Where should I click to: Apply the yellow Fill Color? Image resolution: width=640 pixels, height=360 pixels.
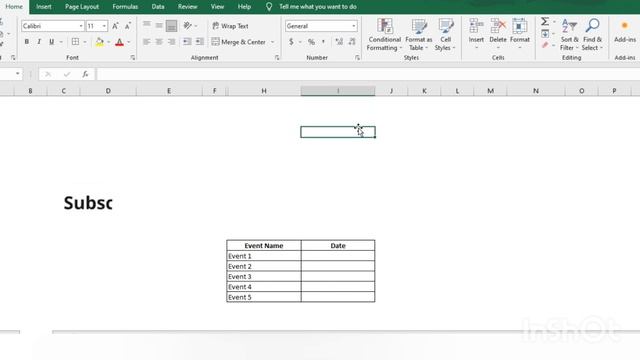click(99, 42)
